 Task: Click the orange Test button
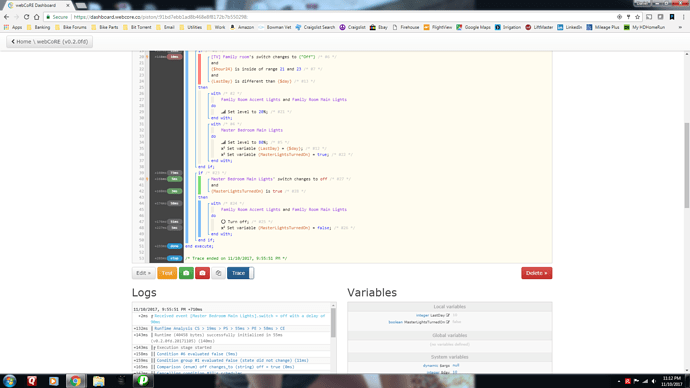[x=167, y=273]
